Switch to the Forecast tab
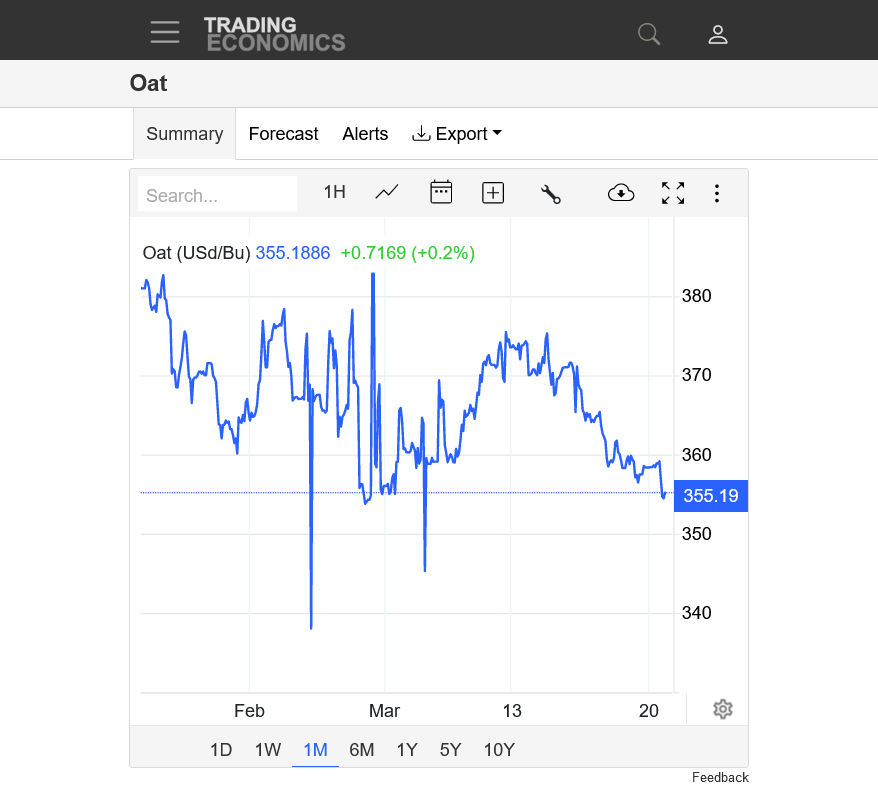878x807 pixels. coord(283,134)
